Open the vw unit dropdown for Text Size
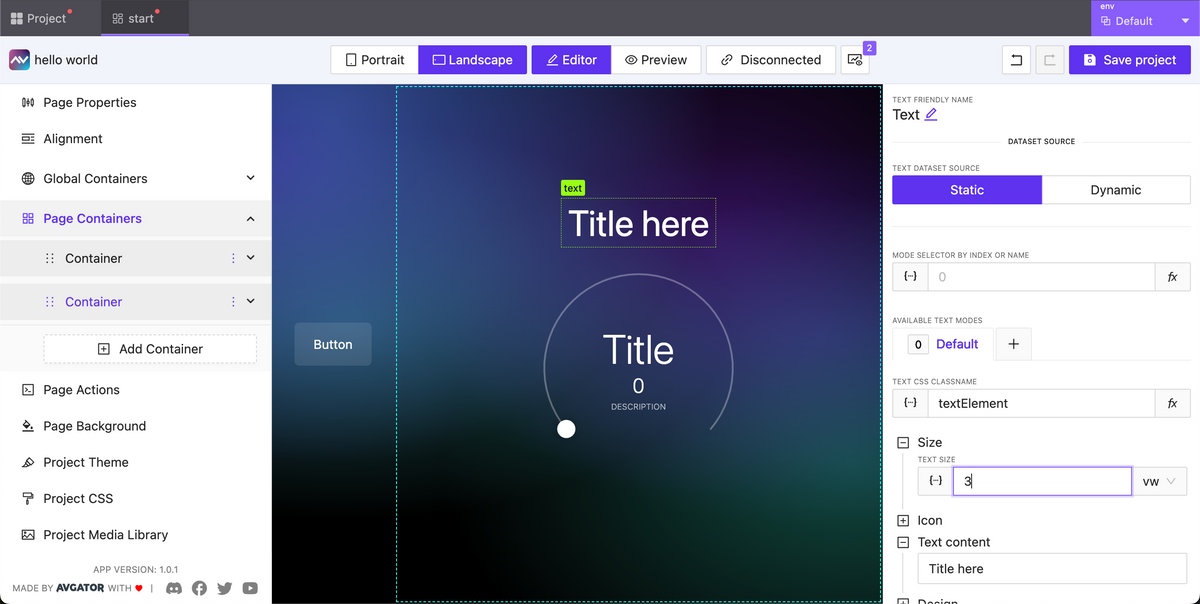Viewport: 1200px width, 604px height. pyautogui.click(x=1159, y=480)
